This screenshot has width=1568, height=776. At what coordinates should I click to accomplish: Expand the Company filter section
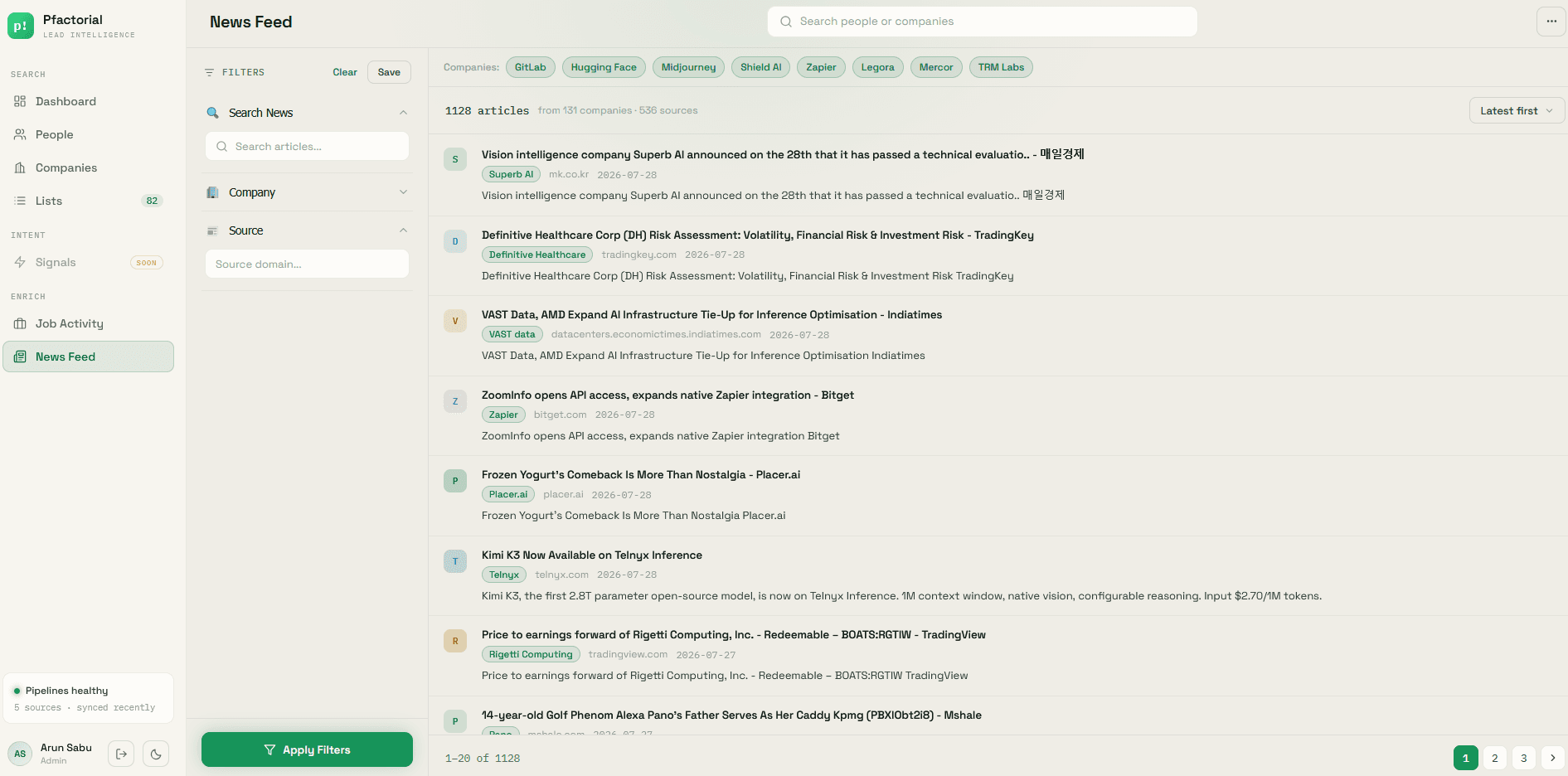tap(307, 192)
